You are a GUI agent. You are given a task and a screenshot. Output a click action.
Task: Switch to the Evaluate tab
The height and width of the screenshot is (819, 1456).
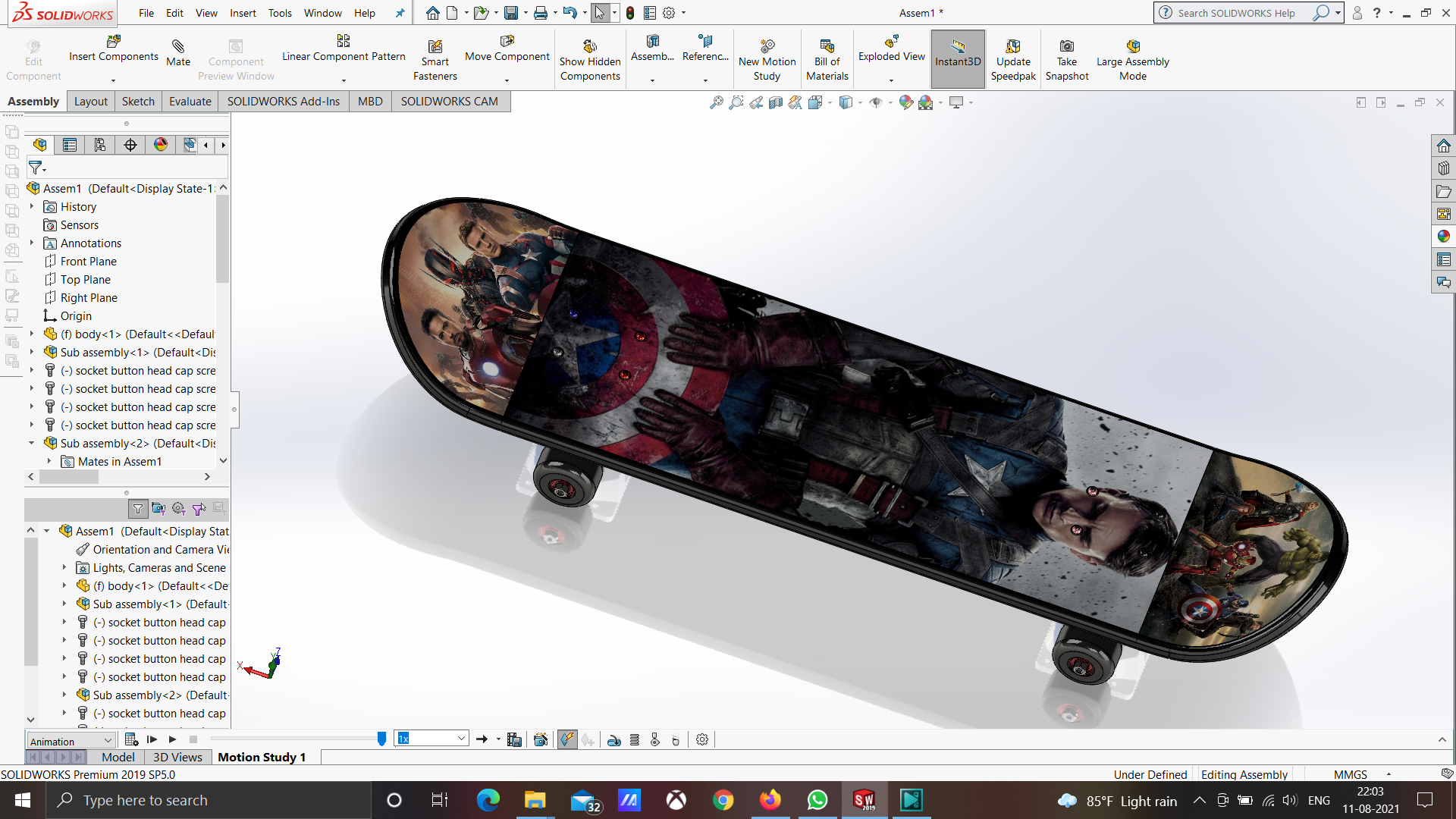[190, 102]
